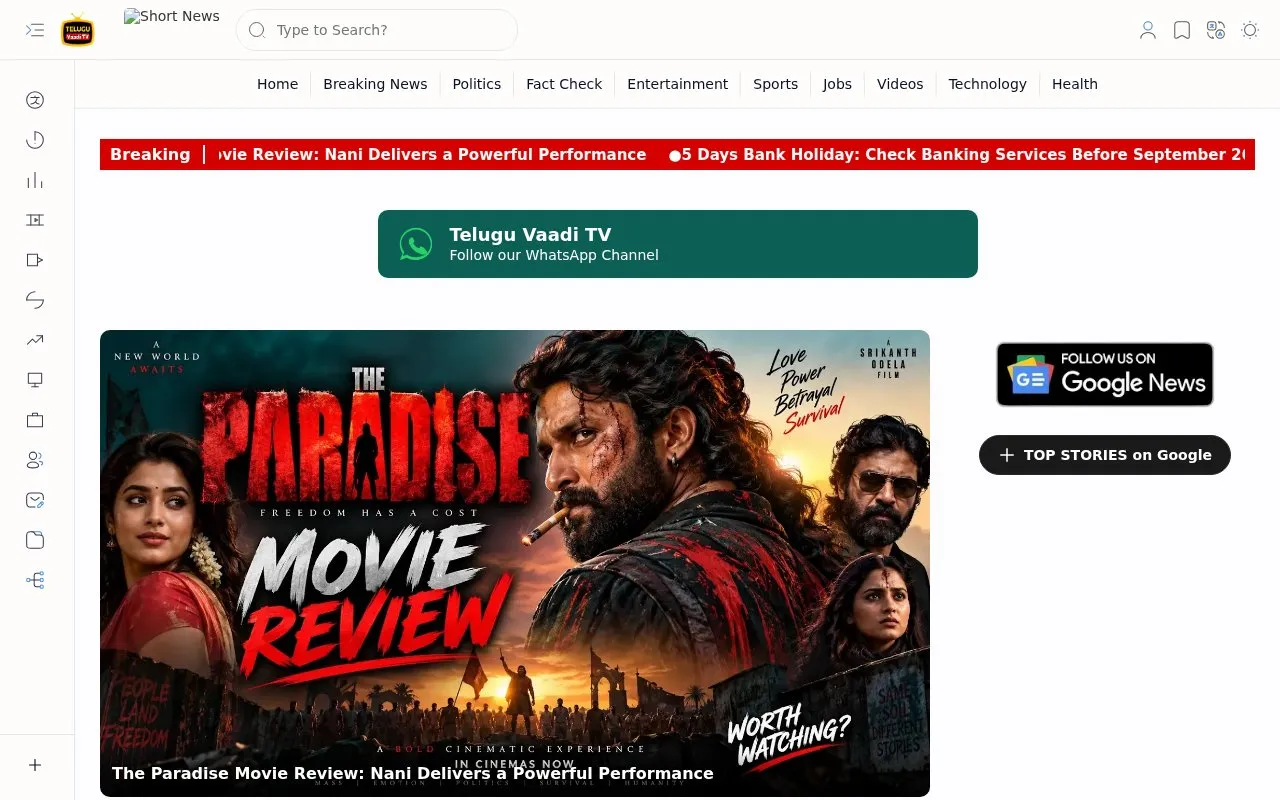Click the sidebar bar chart icon
This screenshot has height=800, width=1280.
click(35, 180)
